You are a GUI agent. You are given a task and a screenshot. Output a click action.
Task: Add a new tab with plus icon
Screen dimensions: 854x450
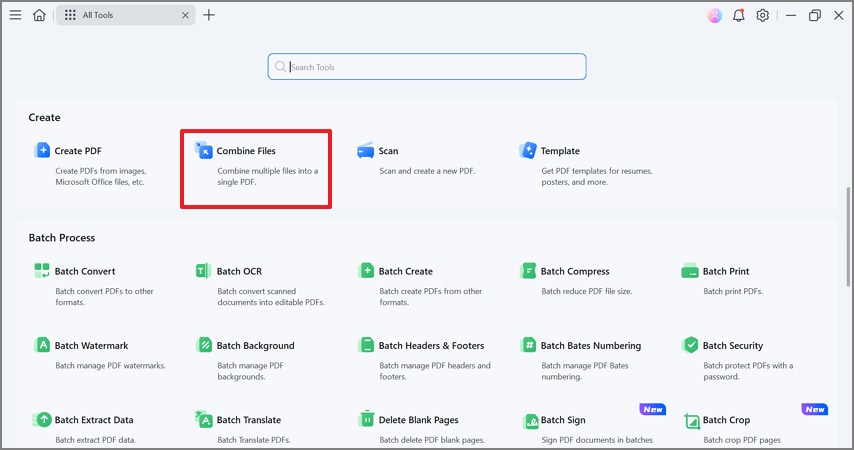point(209,15)
